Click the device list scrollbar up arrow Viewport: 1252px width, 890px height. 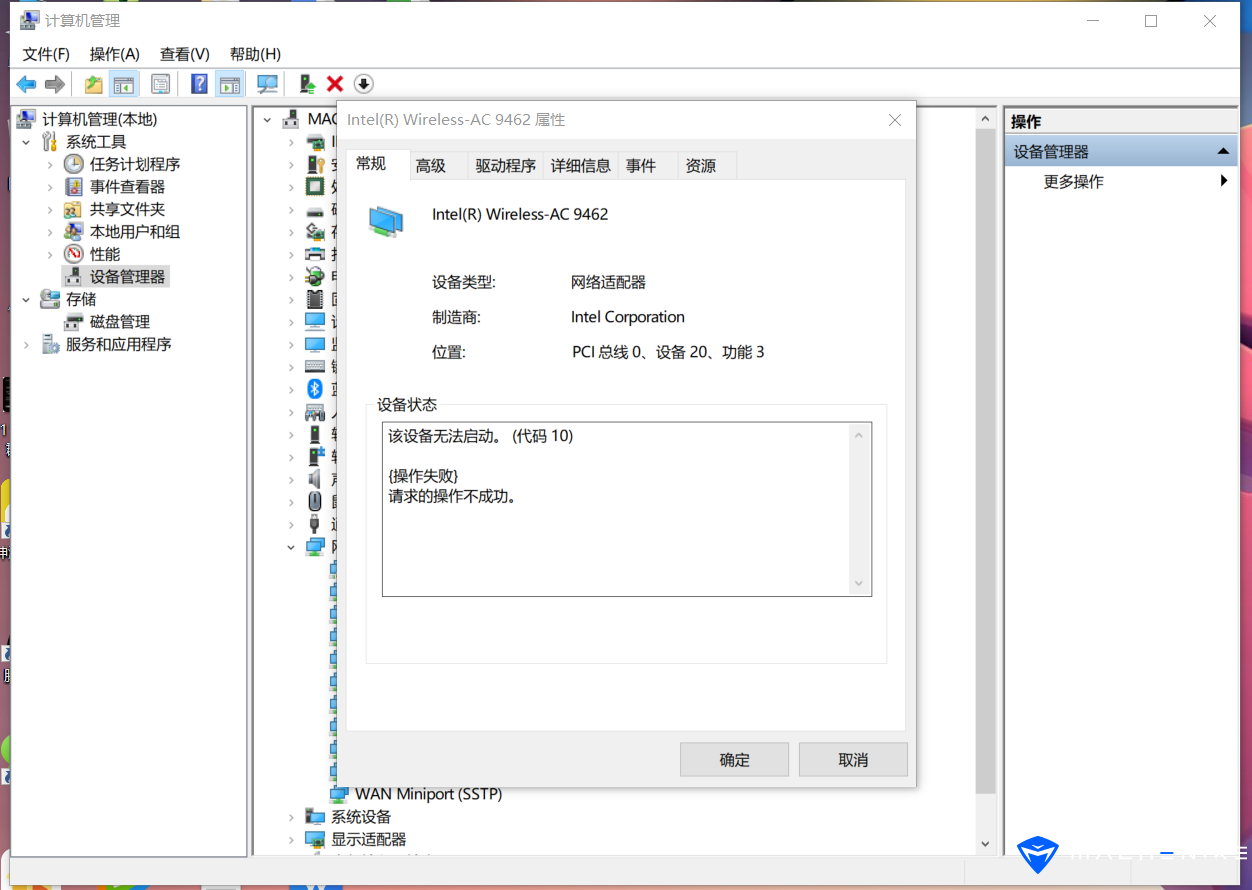click(x=985, y=119)
